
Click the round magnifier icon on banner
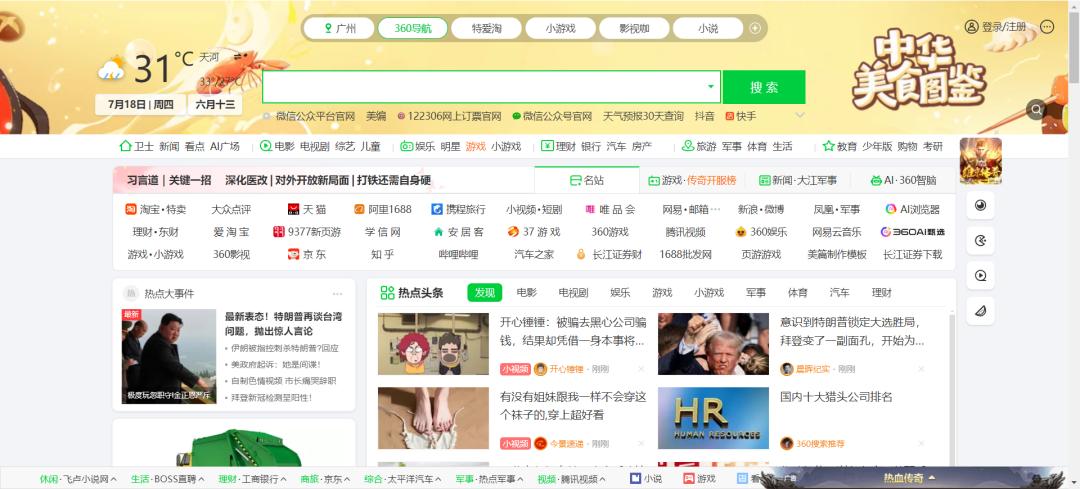pos(1036,110)
